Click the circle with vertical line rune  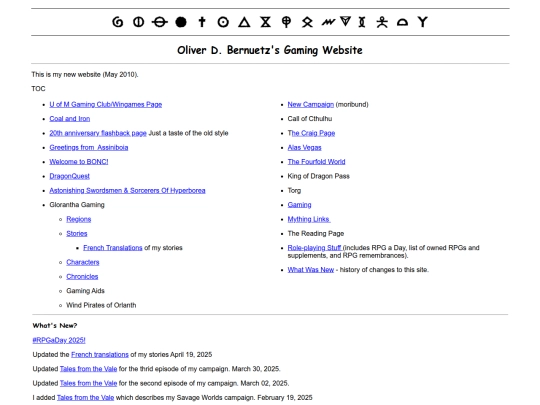pyautogui.click(x=138, y=22)
